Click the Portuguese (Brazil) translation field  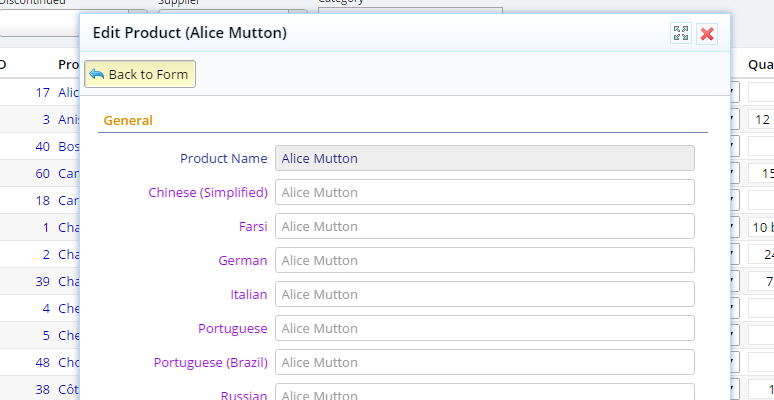tap(485, 362)
